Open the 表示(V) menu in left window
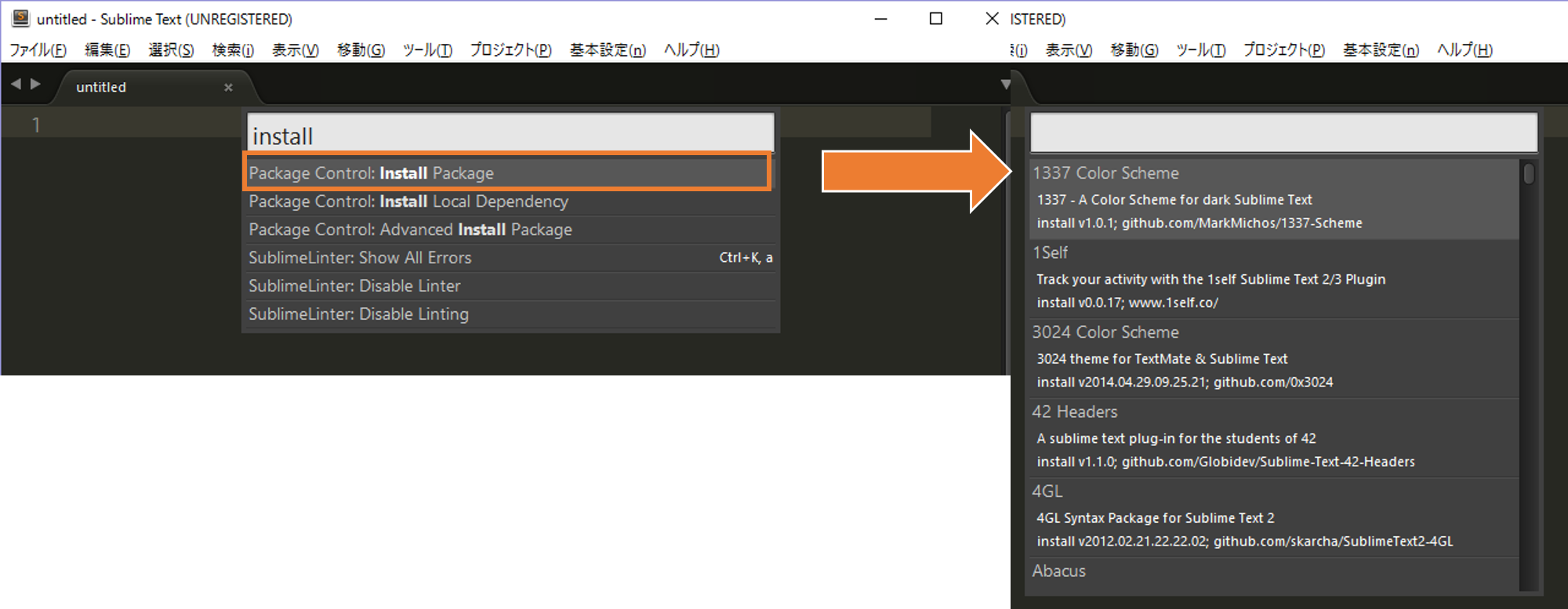 pos(296,50)
